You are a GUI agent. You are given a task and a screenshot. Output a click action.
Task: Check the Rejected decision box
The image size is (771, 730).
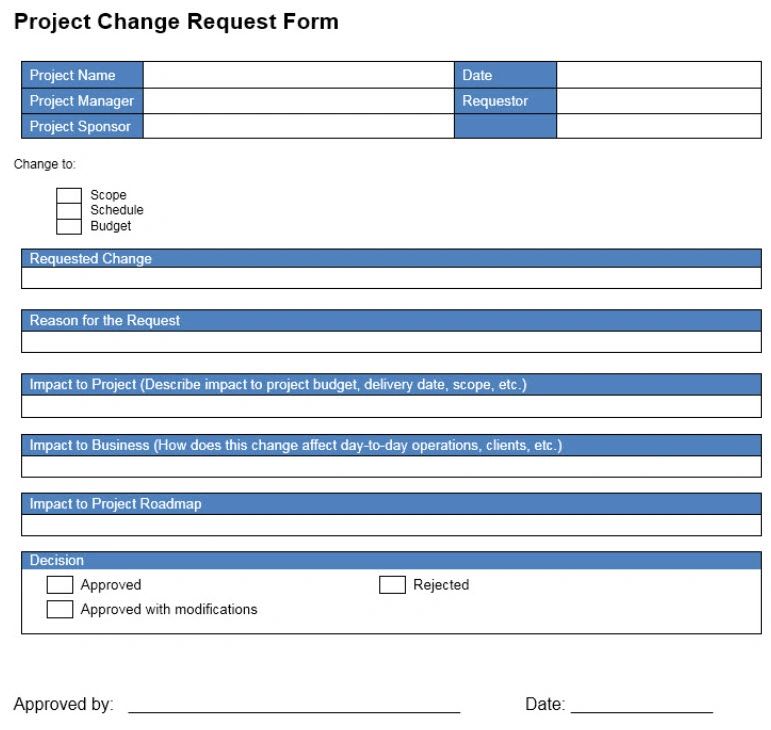(x=392, y=584)
